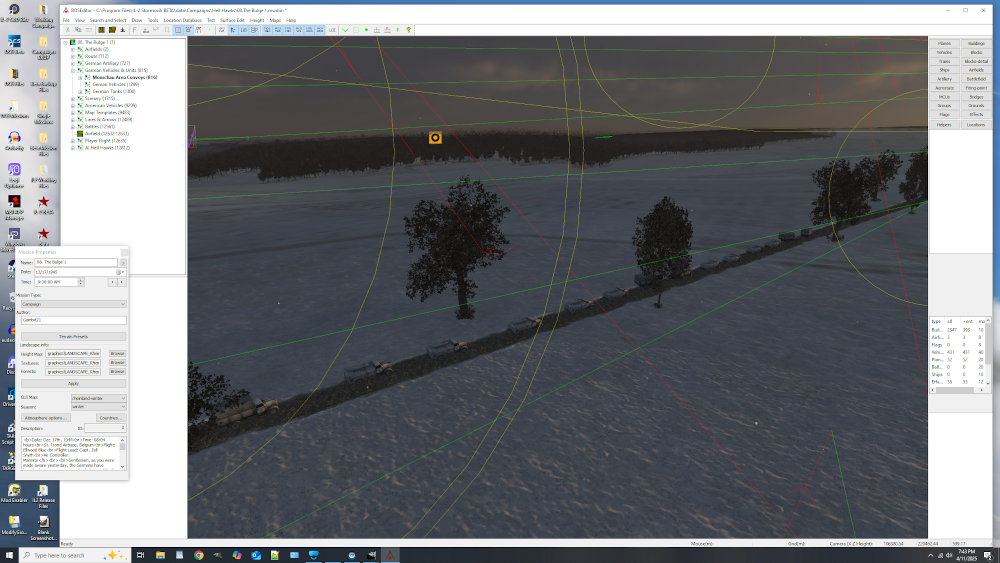Open File Explorer from the taskbar
Screen dimensions: 1000x563
click(x=160, y=555)
